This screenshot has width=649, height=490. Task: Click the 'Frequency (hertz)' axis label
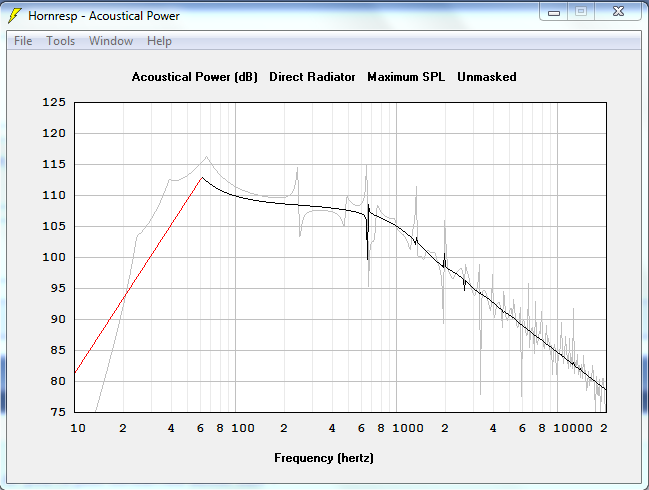[x=324, y=458]
